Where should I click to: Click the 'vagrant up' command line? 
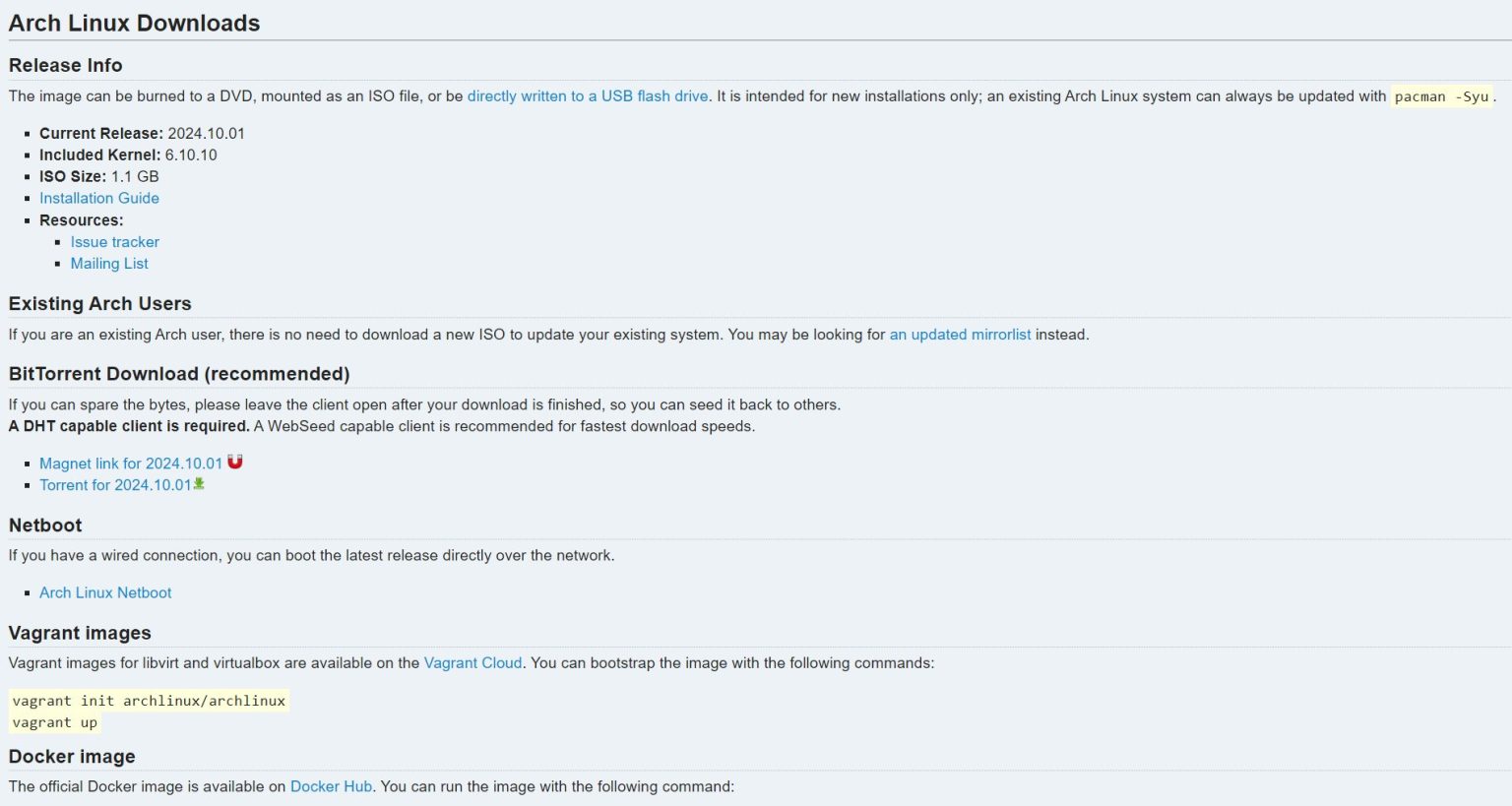coord(55,722)
